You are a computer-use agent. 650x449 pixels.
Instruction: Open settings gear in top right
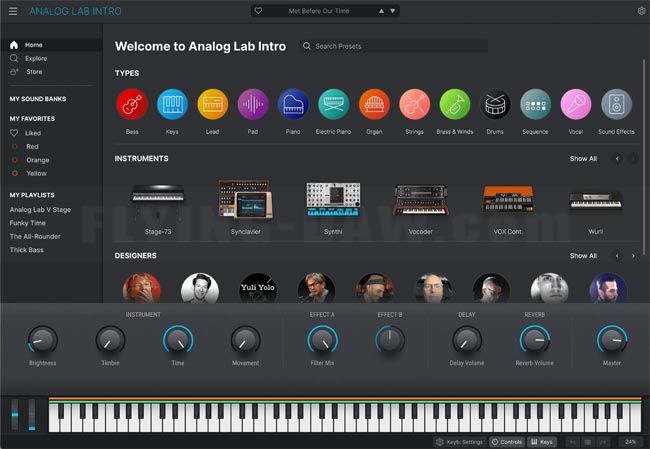pos(641,11)
